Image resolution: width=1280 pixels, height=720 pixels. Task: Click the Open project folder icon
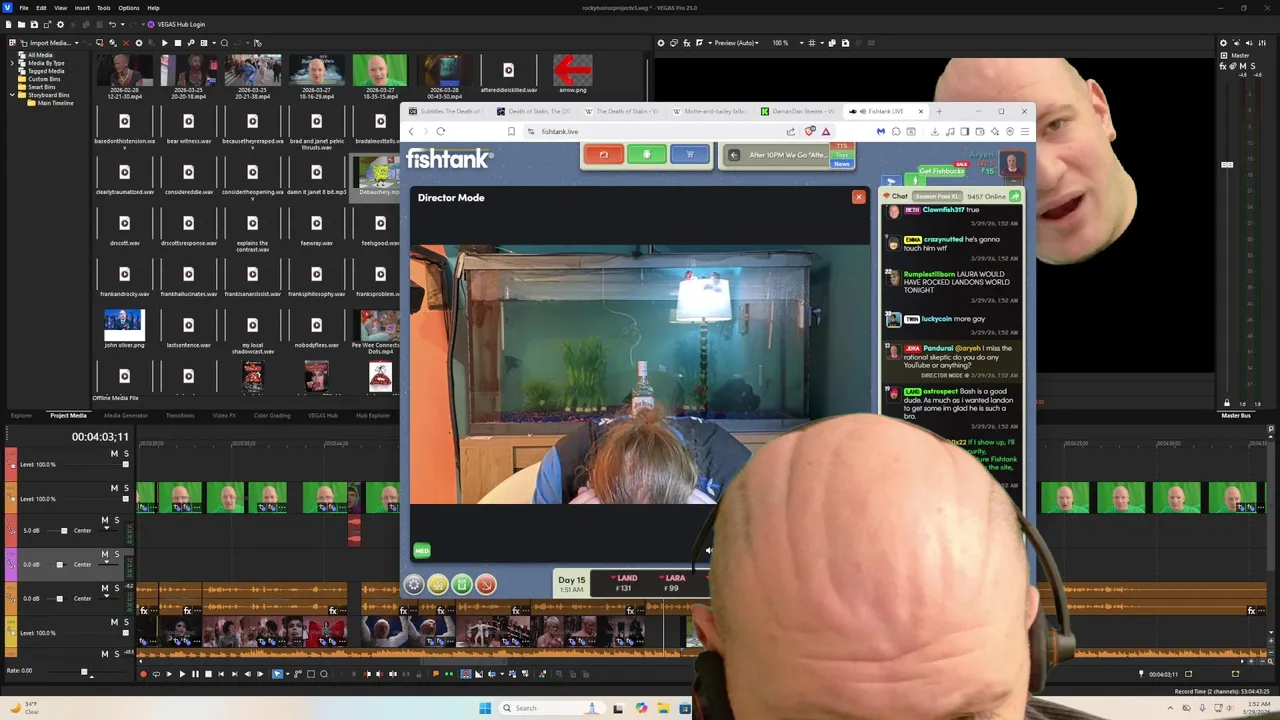click(x=21, y=24)
